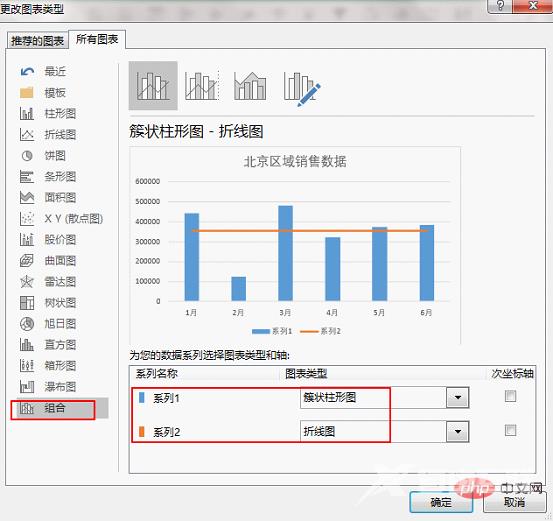Click the 北京区域销售数据 chart preview
The image size is (553, 521).
coord(295,245)
